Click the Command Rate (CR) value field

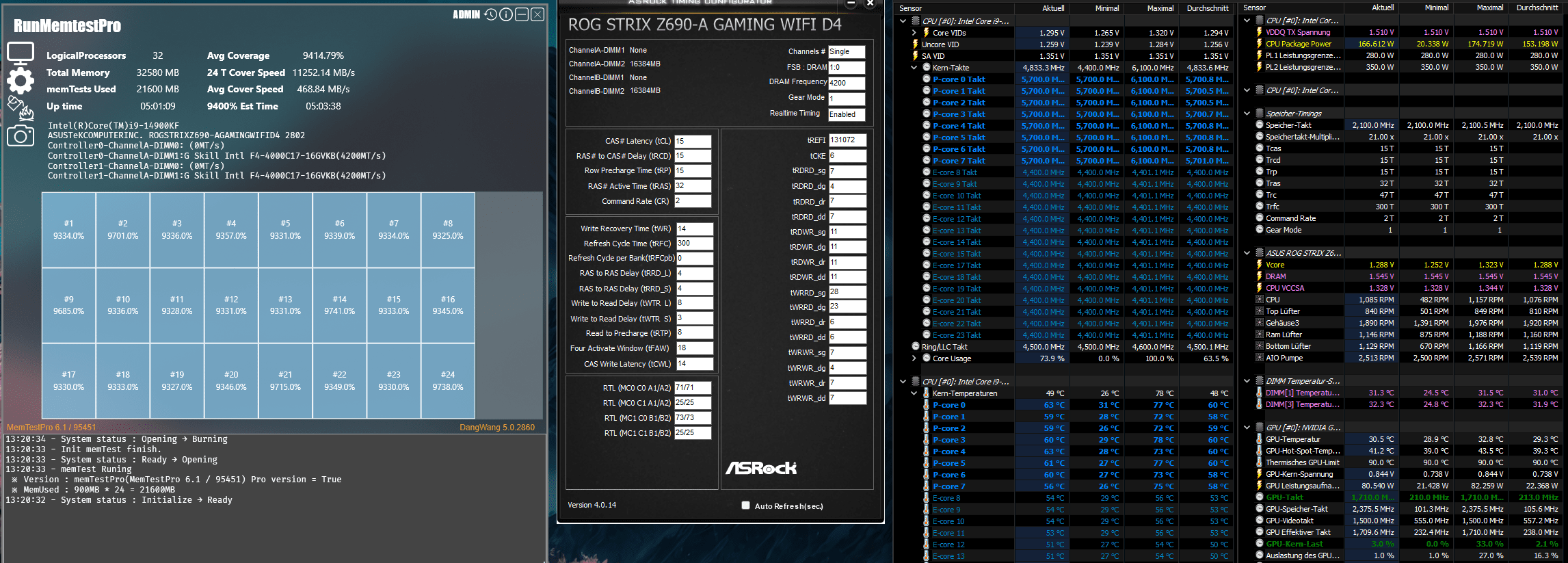click(x=693, y=201)
